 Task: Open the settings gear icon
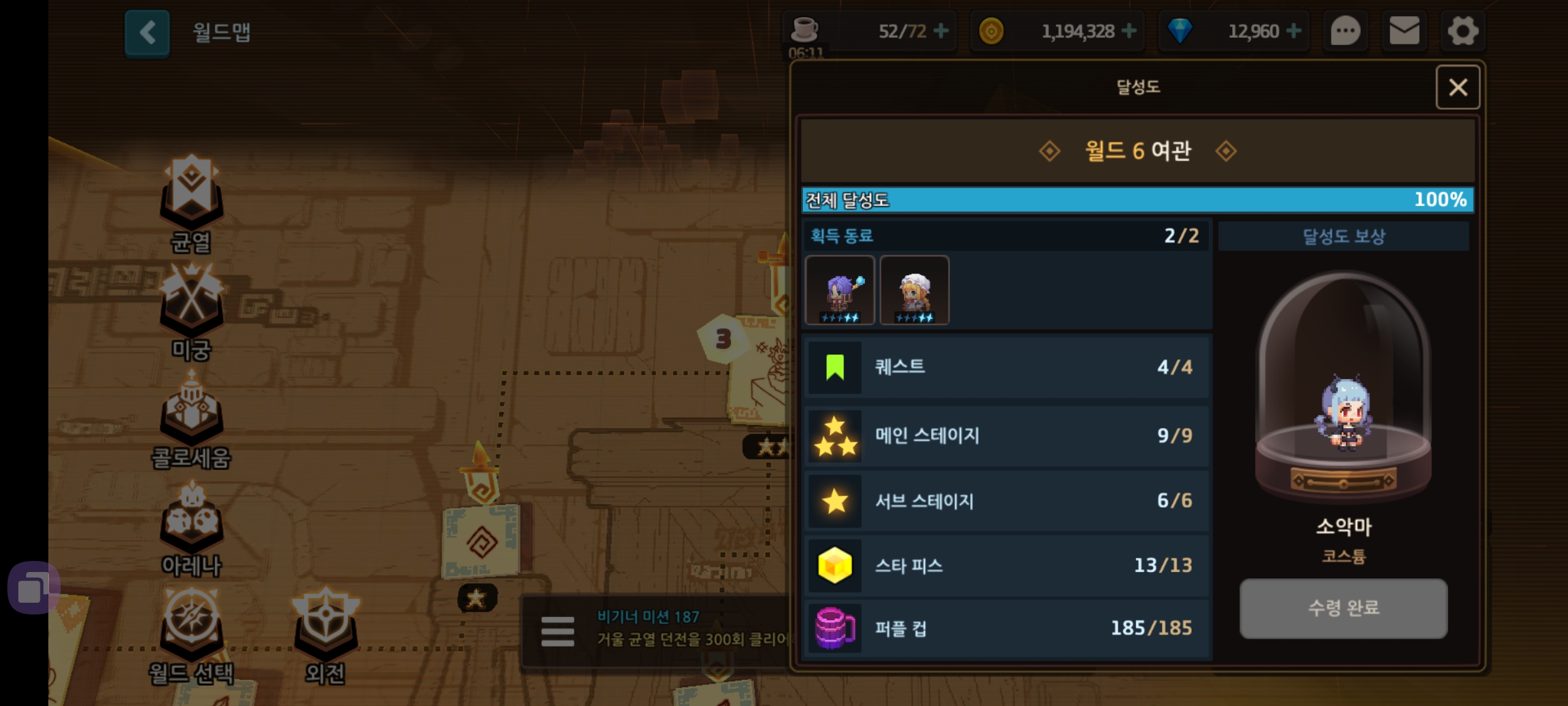[x=1463, y=31]
